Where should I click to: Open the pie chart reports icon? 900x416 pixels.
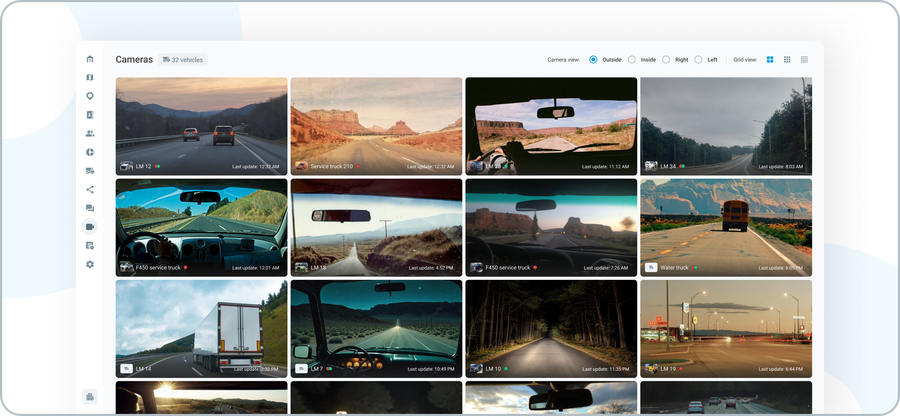click(x=90, y=152)
